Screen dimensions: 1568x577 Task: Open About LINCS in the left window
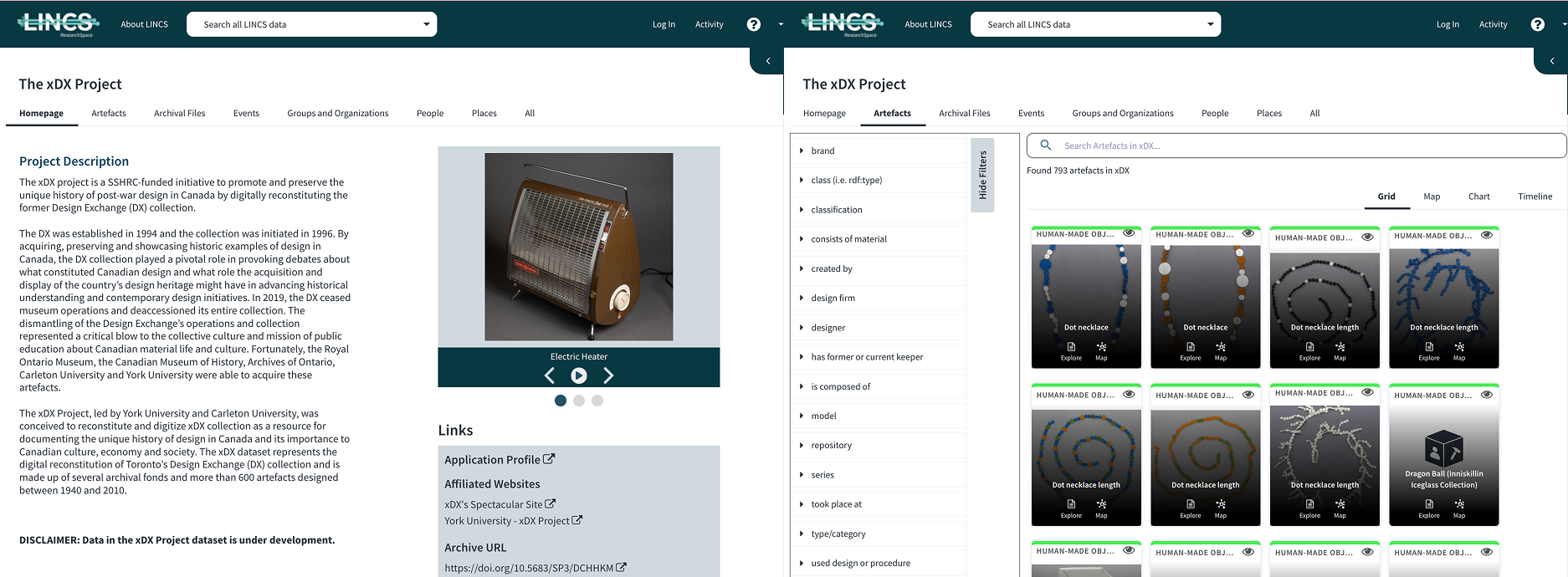pos(144,24)
